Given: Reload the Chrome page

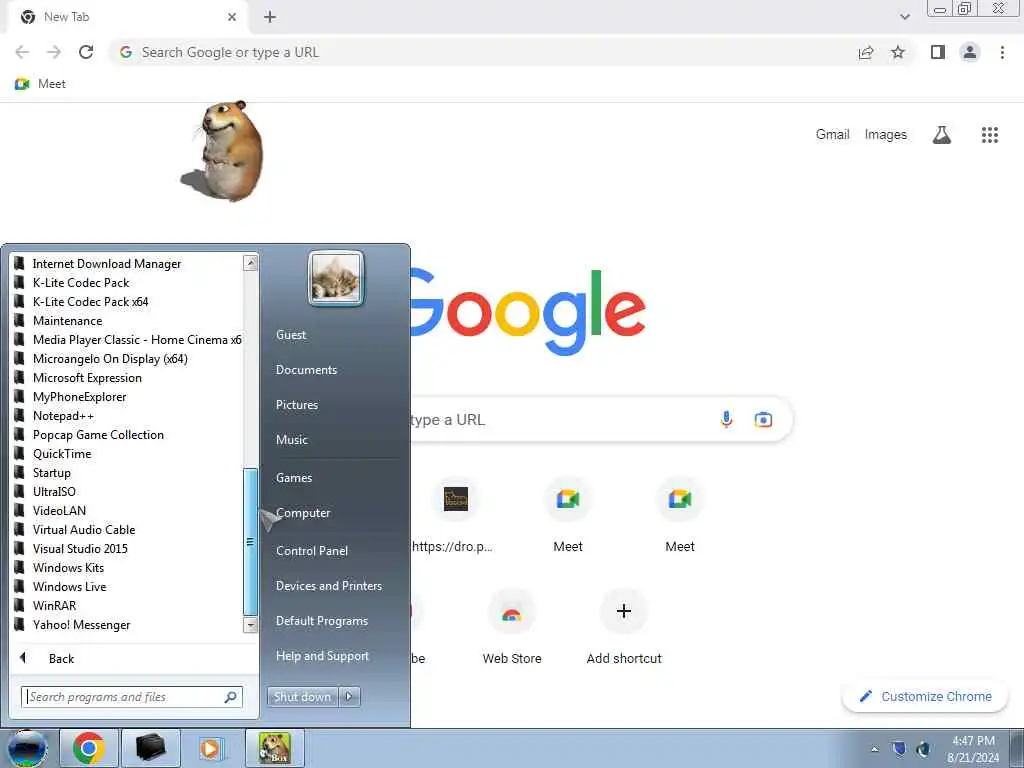Looking at the screenshot, I should point(86,52).
